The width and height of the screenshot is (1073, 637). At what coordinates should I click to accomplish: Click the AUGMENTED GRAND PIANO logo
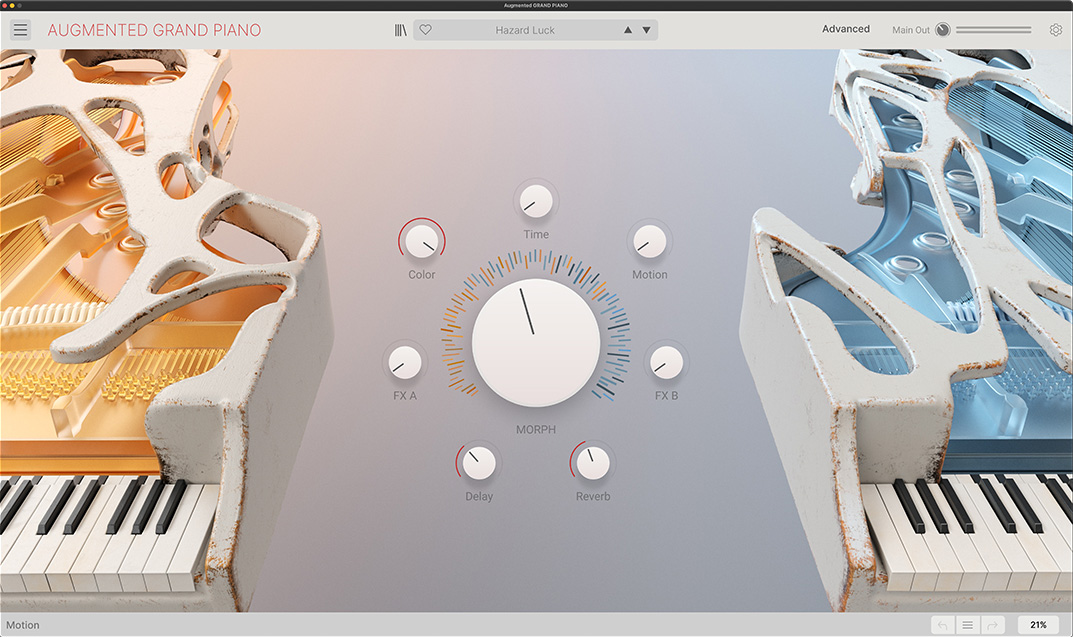coord(153,30)
